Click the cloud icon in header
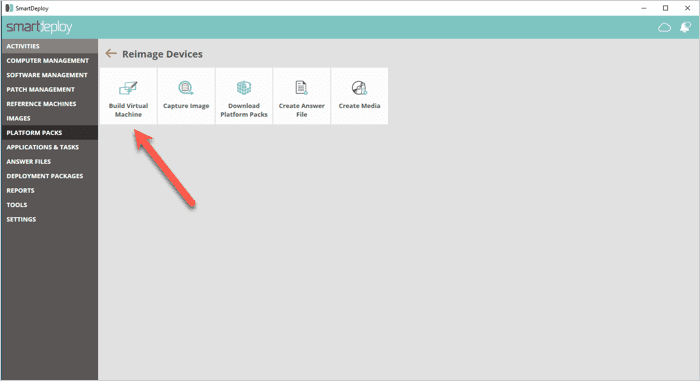The height and width of the screenshot is (381, 700). point(664,28)
